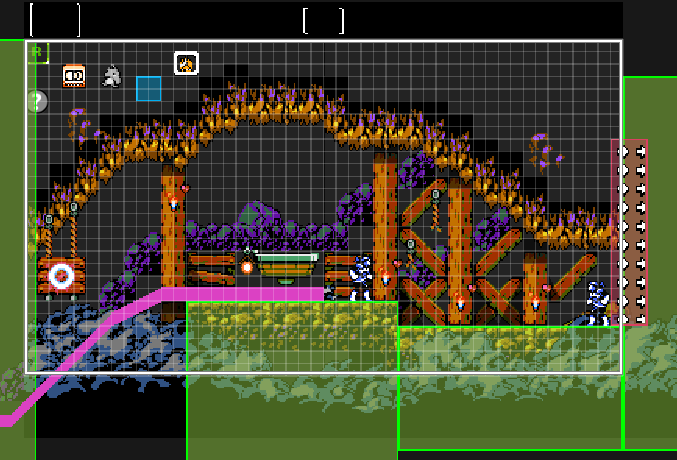Click the bracketed field at top center
The width and height of the screenshot is (677, 460).
(x=324, y=20)
